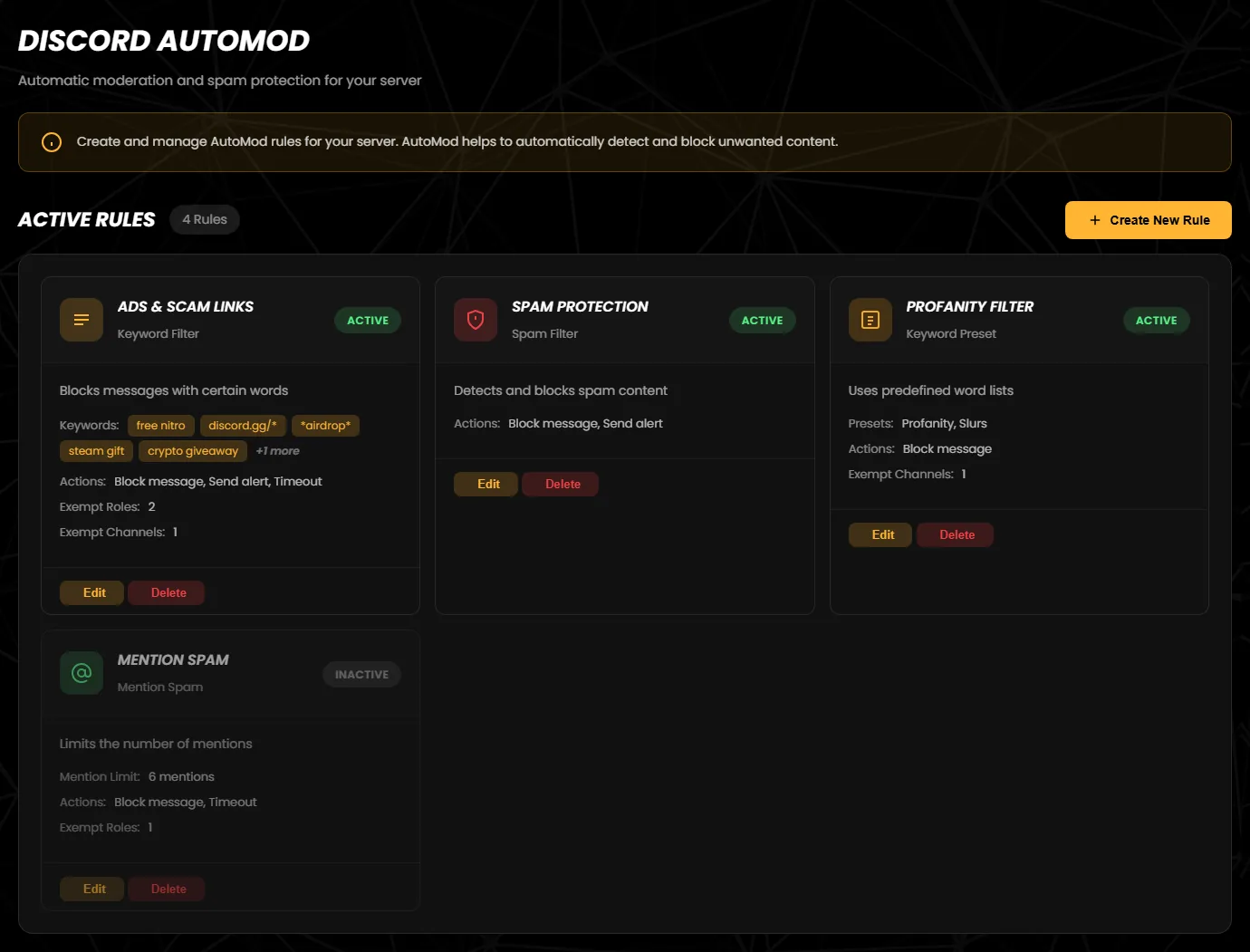
Task: Click the 'Limits the number of mentions' description
Action: pyautogui.click(x=156, y=744)
